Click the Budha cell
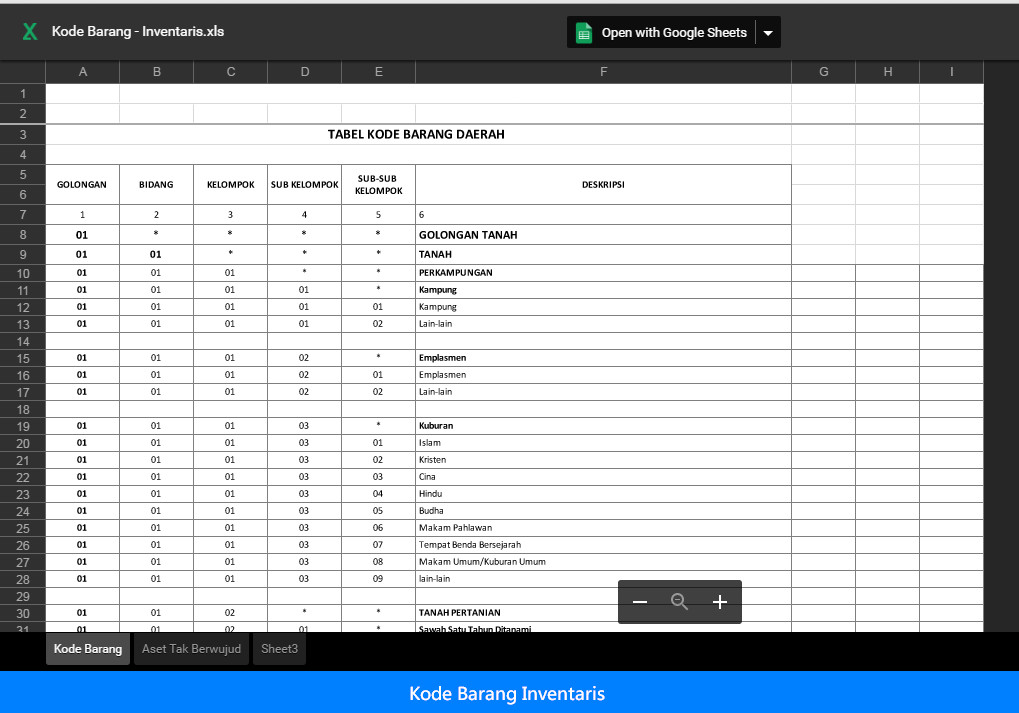 [x=603, y=511]
